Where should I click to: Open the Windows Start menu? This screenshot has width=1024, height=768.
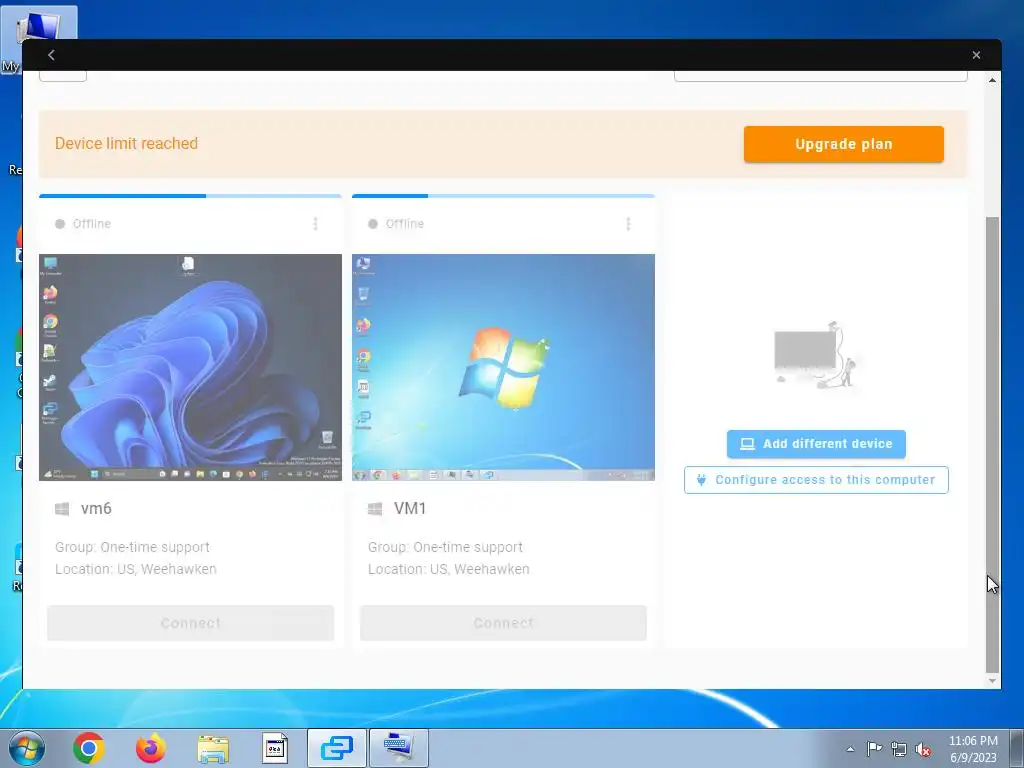point(27,748)
